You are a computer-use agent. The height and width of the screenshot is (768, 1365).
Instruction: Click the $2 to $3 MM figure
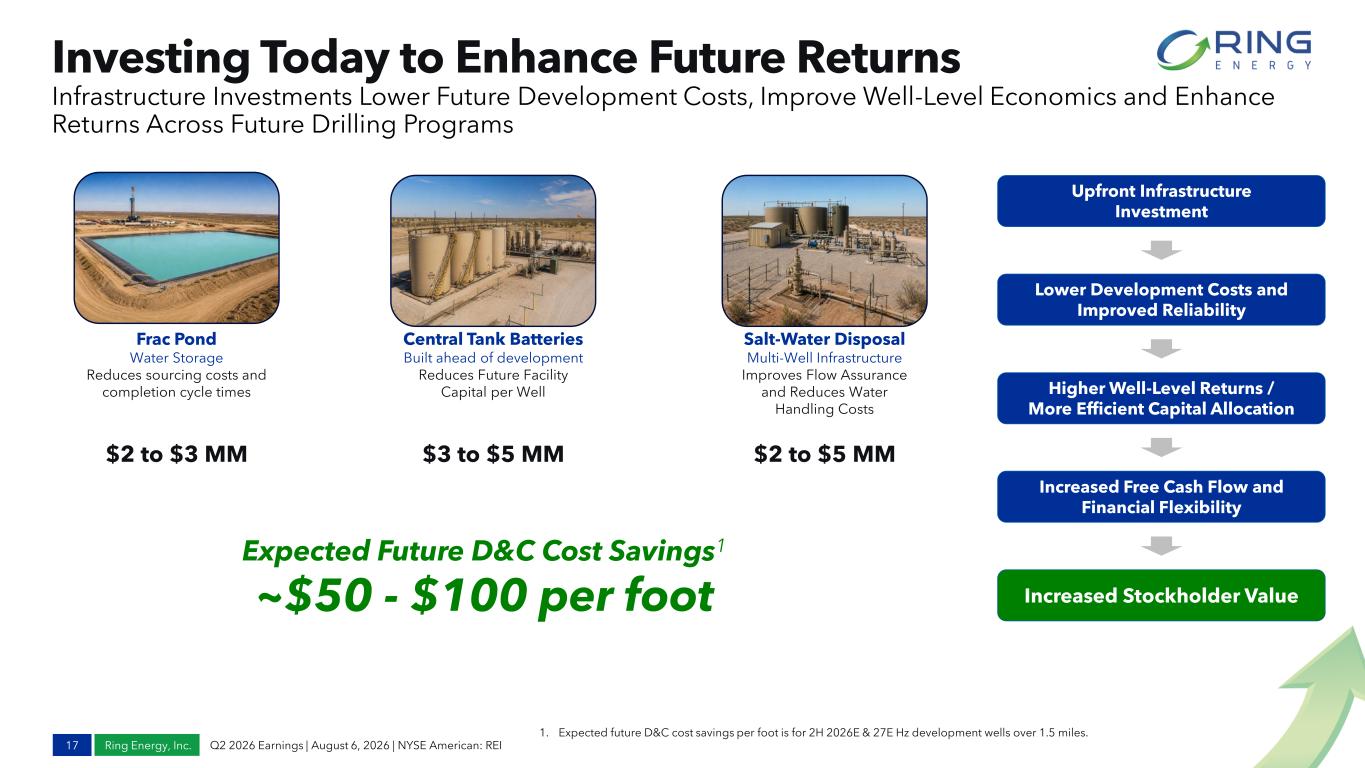pos(177,454)
